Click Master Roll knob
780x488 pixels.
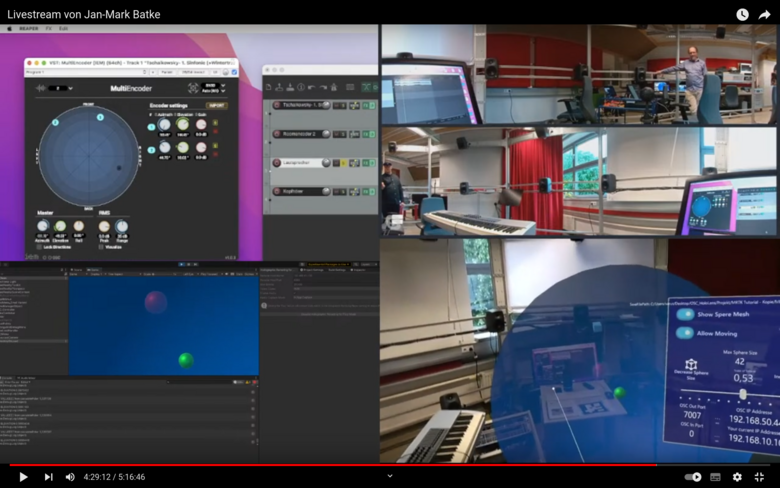point(79,227)
